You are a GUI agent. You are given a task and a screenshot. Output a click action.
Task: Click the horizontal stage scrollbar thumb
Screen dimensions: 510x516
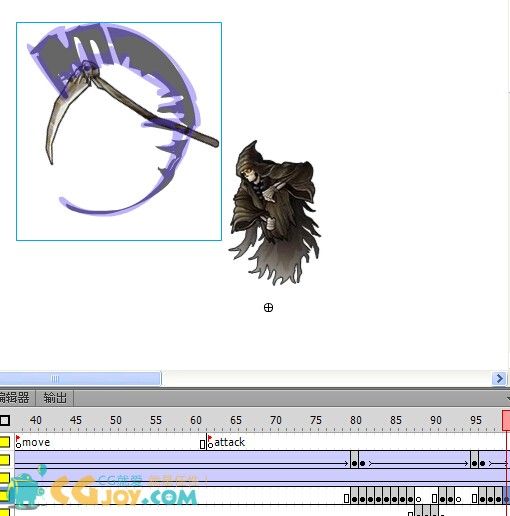[80, 379]
